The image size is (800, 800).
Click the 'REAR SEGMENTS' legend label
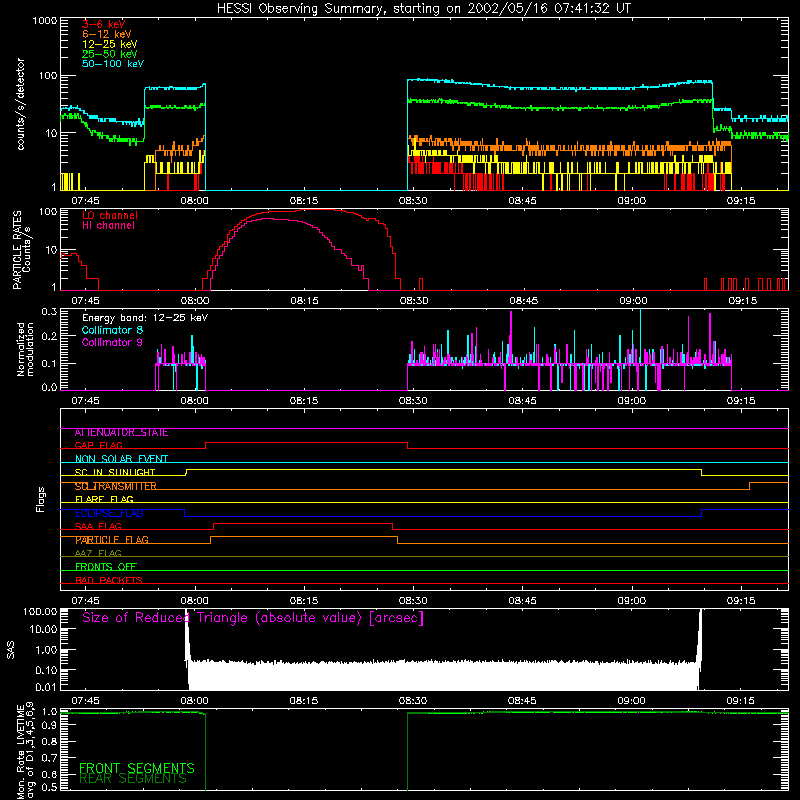click(133, 779)
